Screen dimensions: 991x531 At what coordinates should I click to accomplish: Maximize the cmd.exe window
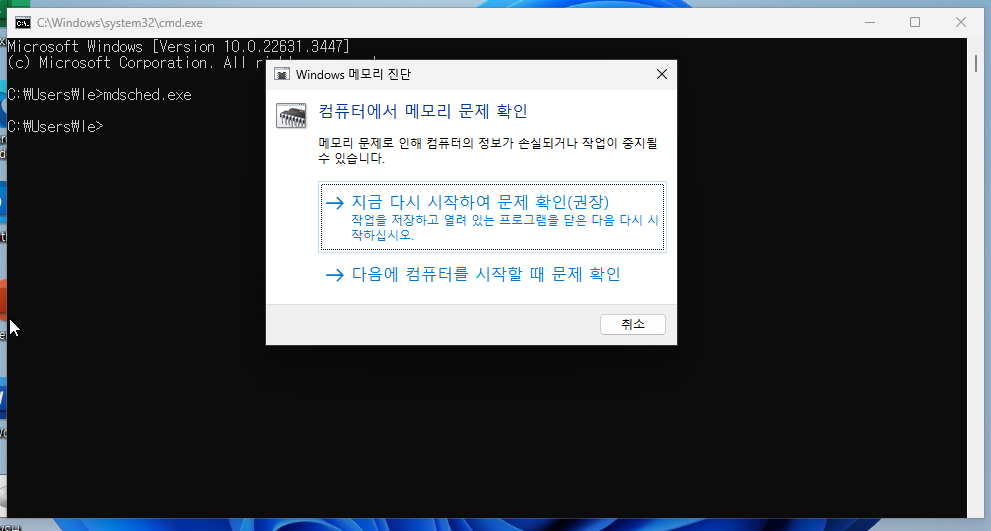pos(915,22)
